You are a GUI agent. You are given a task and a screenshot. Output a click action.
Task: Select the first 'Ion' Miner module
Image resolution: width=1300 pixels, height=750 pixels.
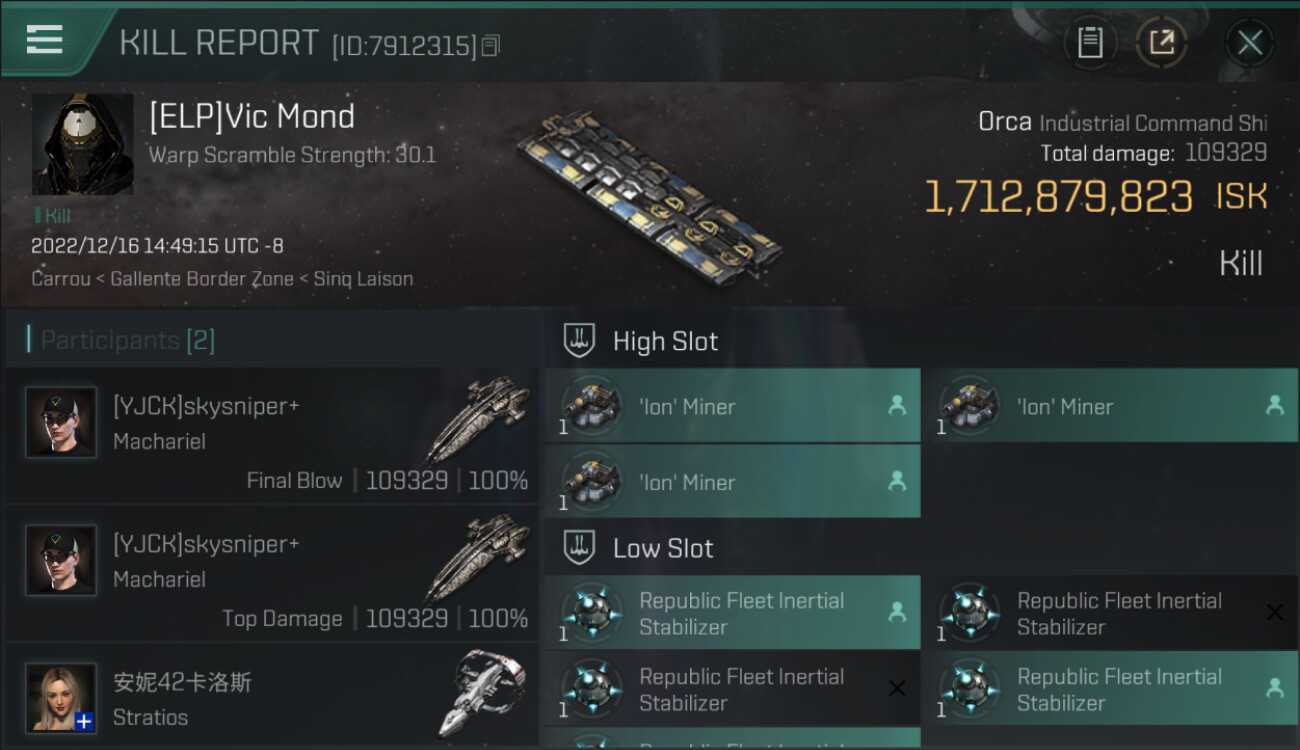732,406
